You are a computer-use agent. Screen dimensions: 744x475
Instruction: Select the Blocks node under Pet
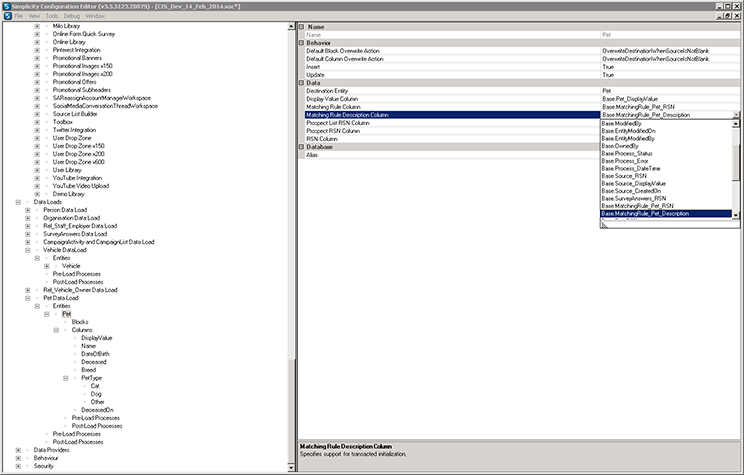click(x=80, y=322)
